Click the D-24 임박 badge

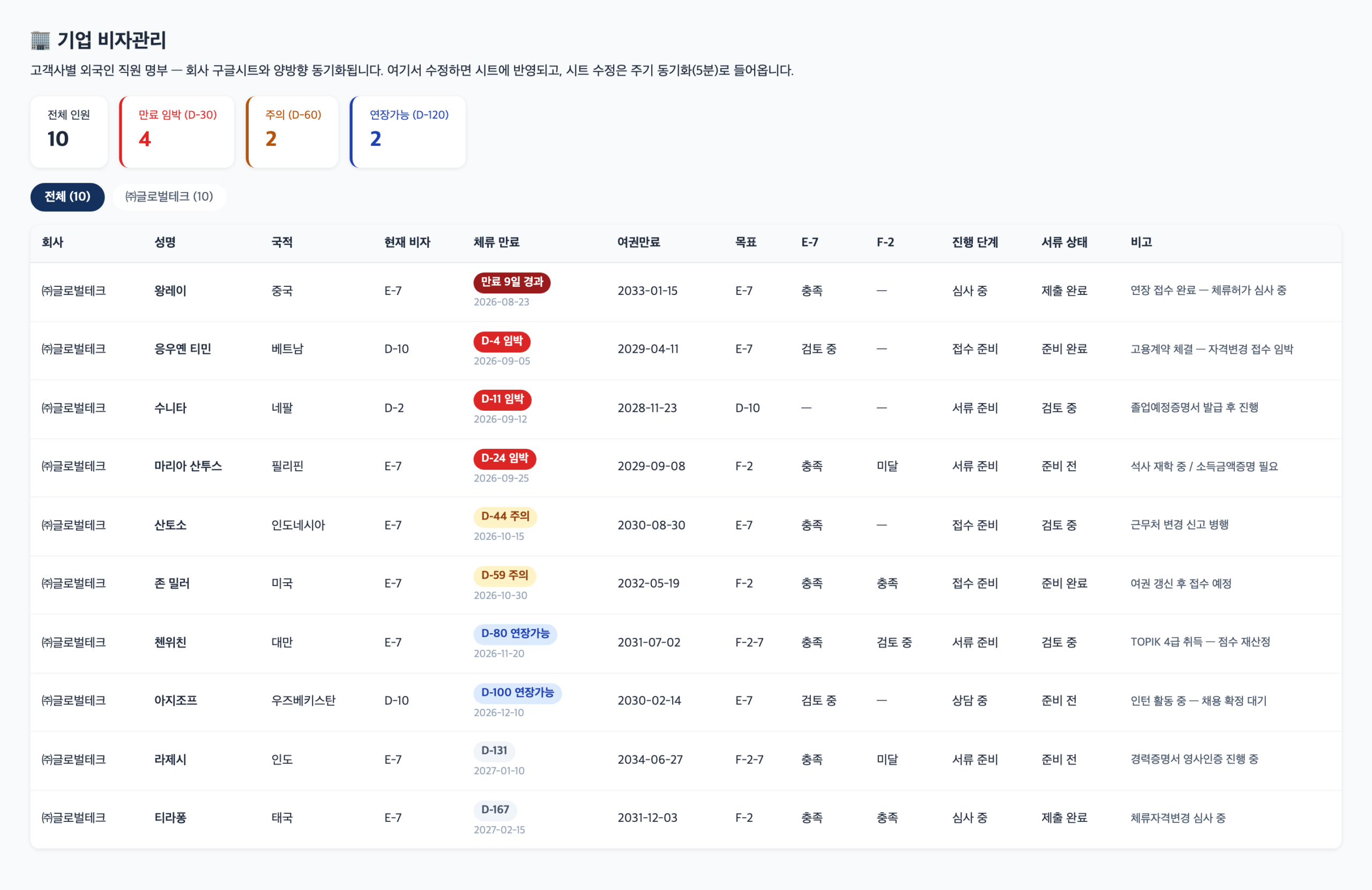[x=504, y=458]
